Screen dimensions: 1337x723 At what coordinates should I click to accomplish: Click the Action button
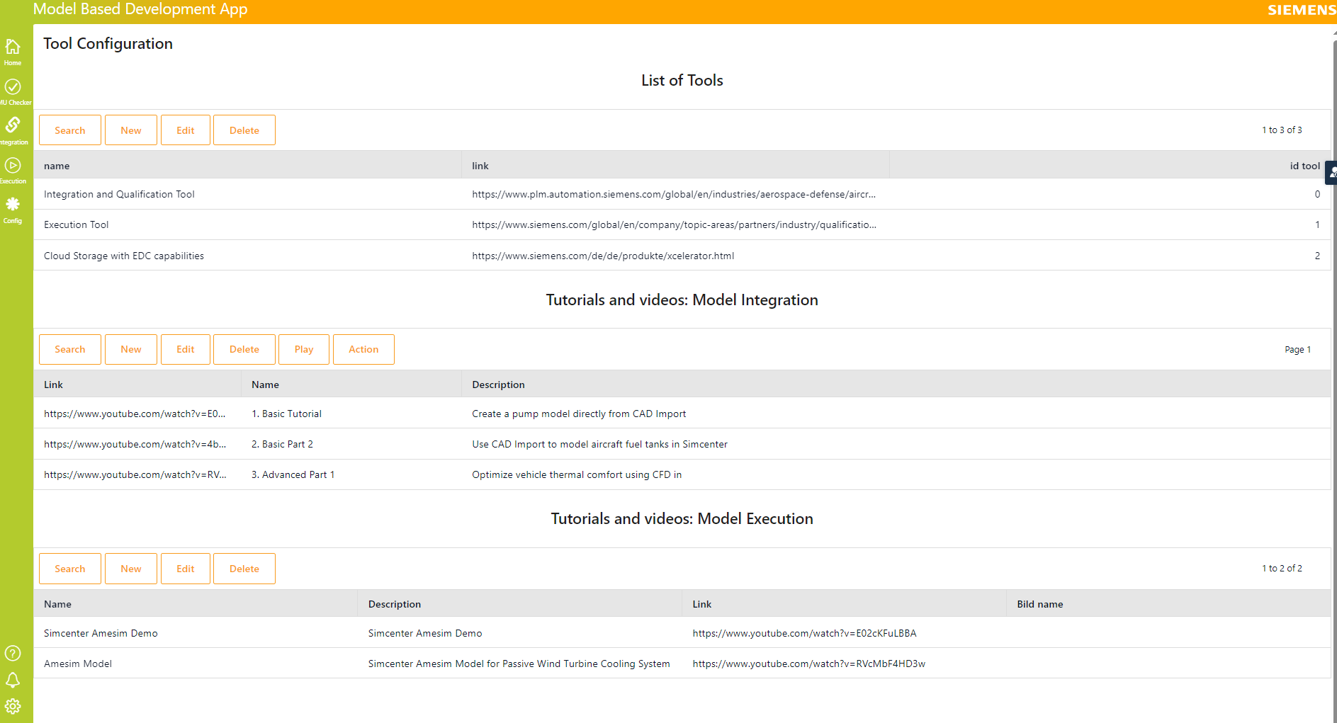point(363,349)
